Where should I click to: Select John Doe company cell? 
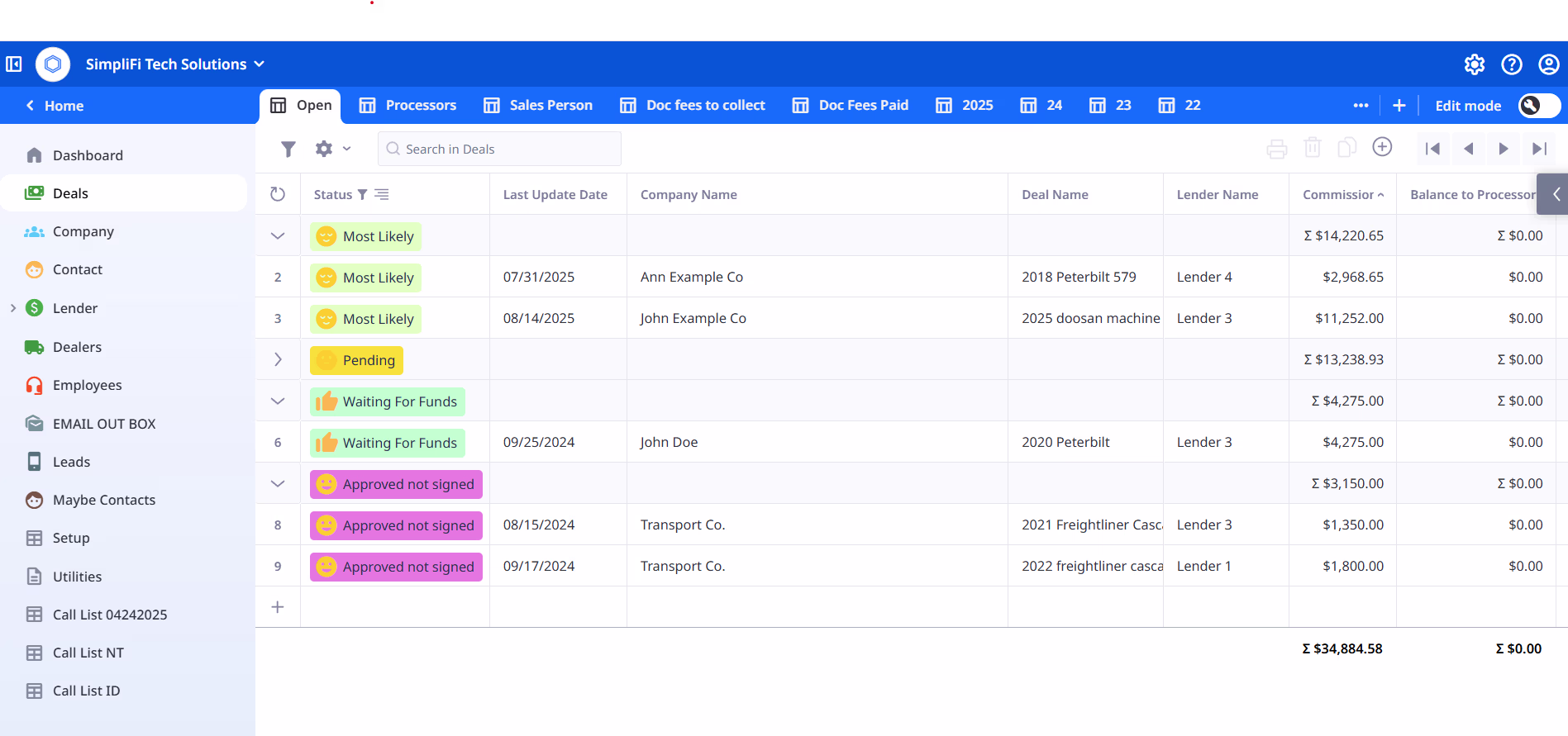click(x=817, y=442)
